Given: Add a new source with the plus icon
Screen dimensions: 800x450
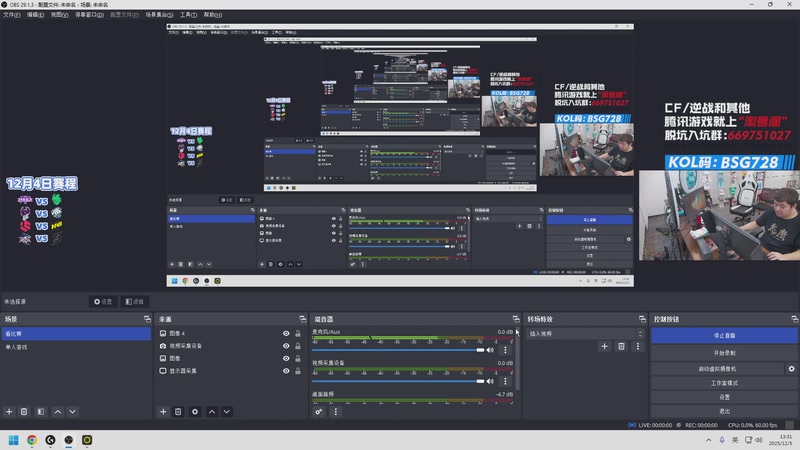Looking at the screenshot, I should pyautogui.click(x=163, y=411).
